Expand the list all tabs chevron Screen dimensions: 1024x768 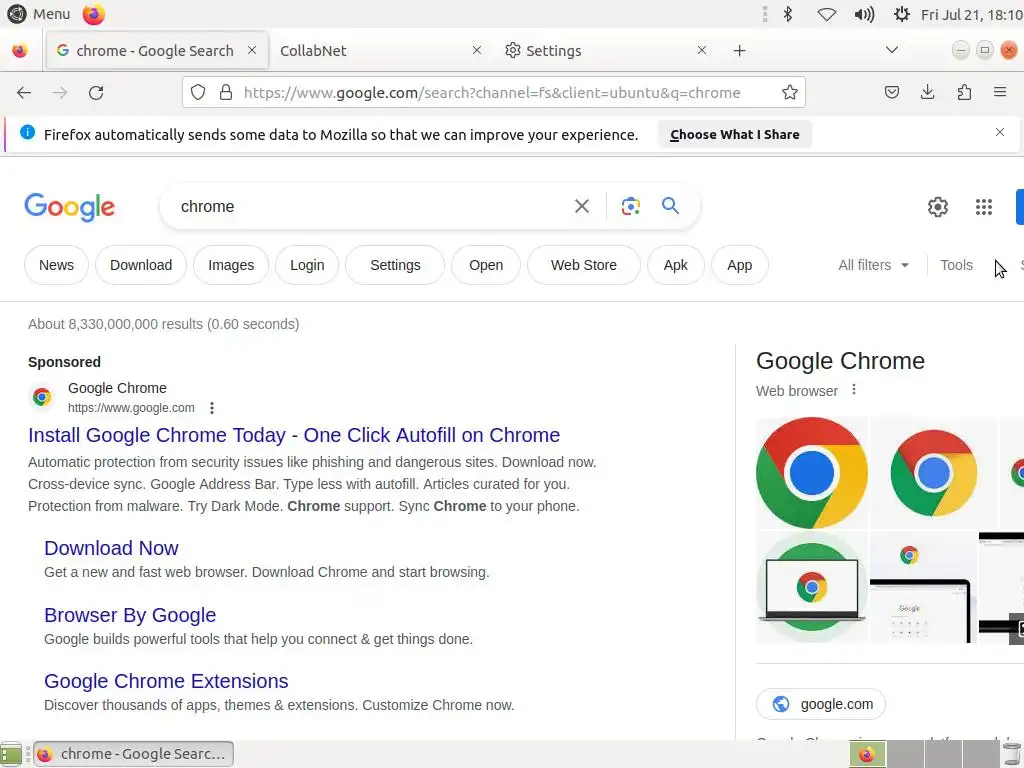tap(891, 50)
